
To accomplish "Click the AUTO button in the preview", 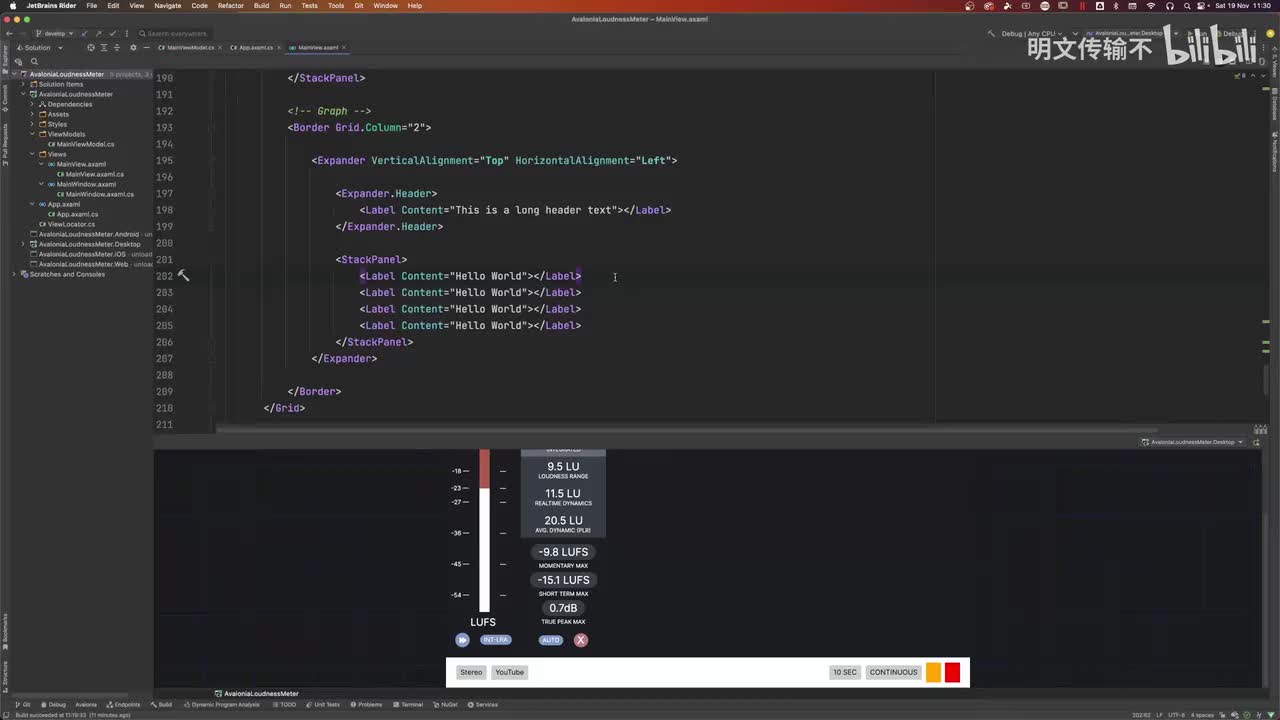I will [x=551, y=640].
